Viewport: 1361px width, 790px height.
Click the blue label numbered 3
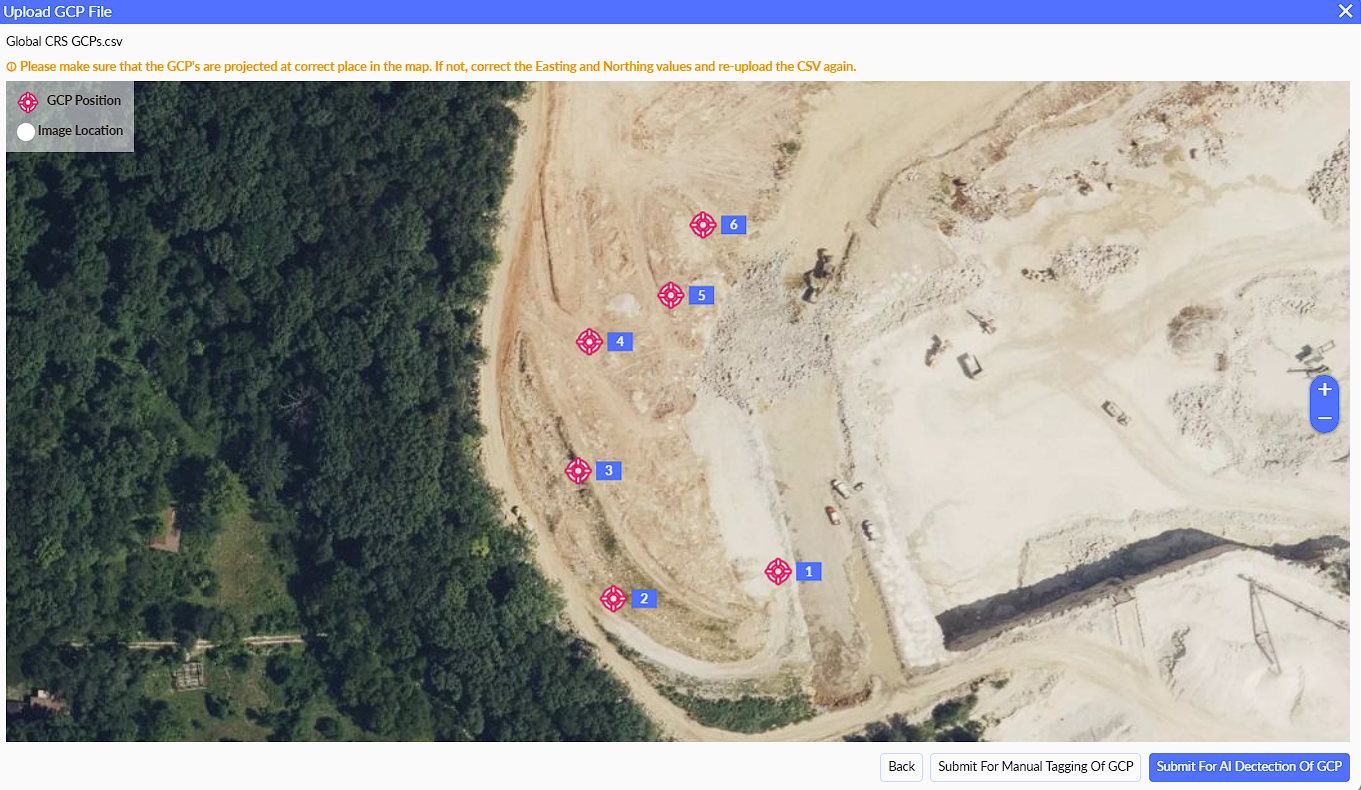pos(608,470)
